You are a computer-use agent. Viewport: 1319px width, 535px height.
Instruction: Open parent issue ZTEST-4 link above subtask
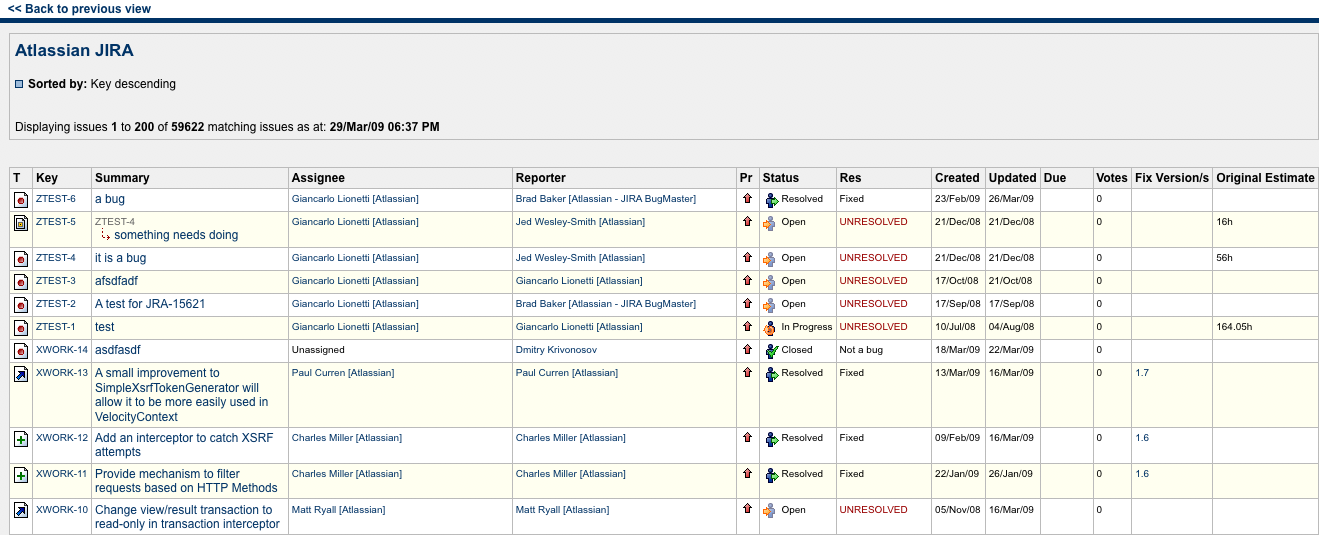click(x=115, y=222)
